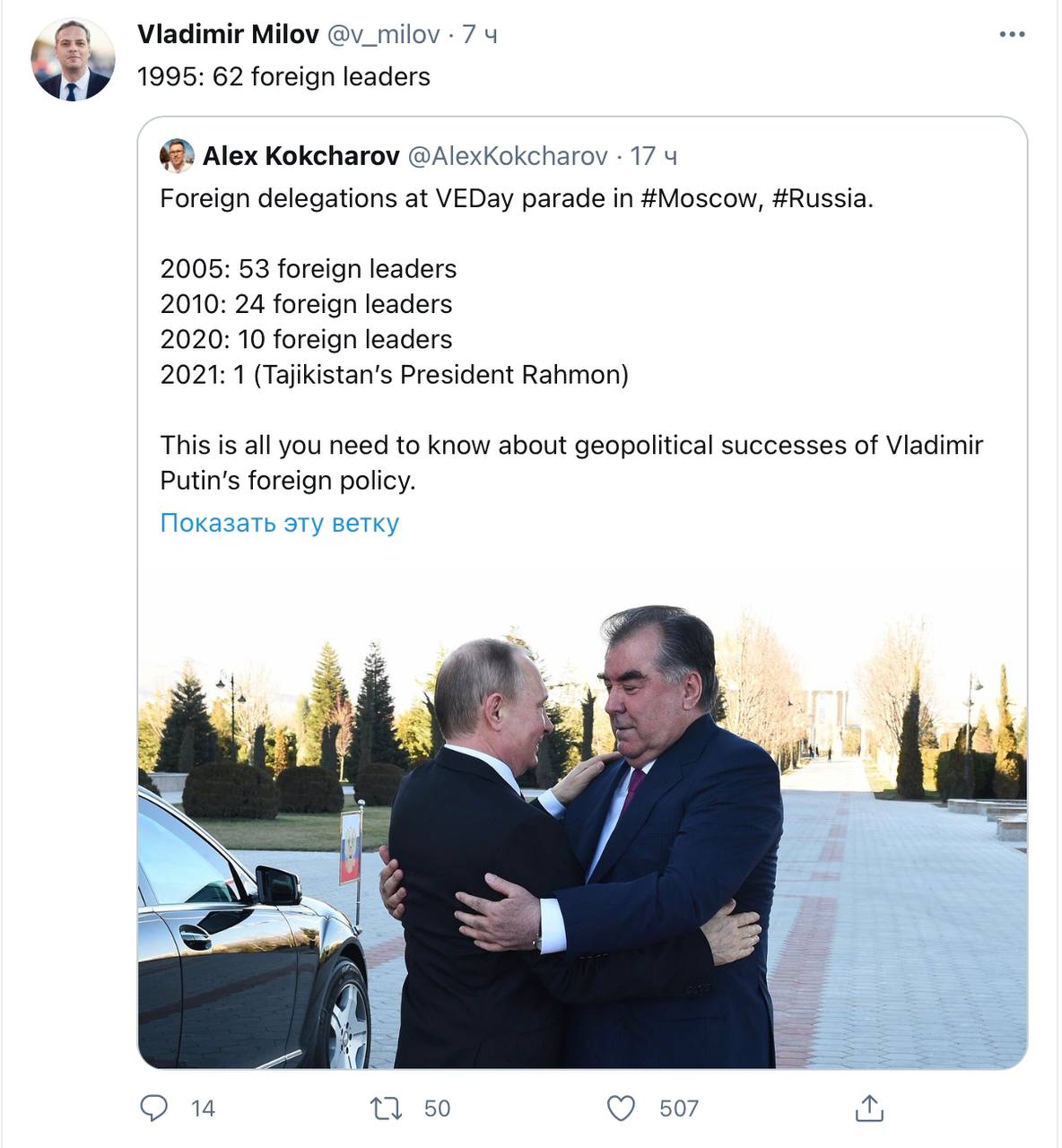The image size is (1062, 1148).
Task: Click the reply speech bubble icon
Action: (x=154, y=1108)
